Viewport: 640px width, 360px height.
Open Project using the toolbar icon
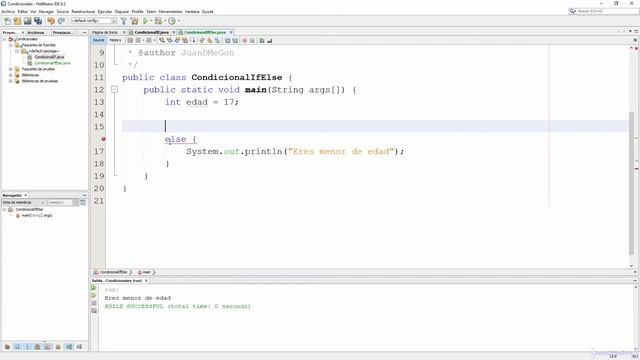point(27,21)
